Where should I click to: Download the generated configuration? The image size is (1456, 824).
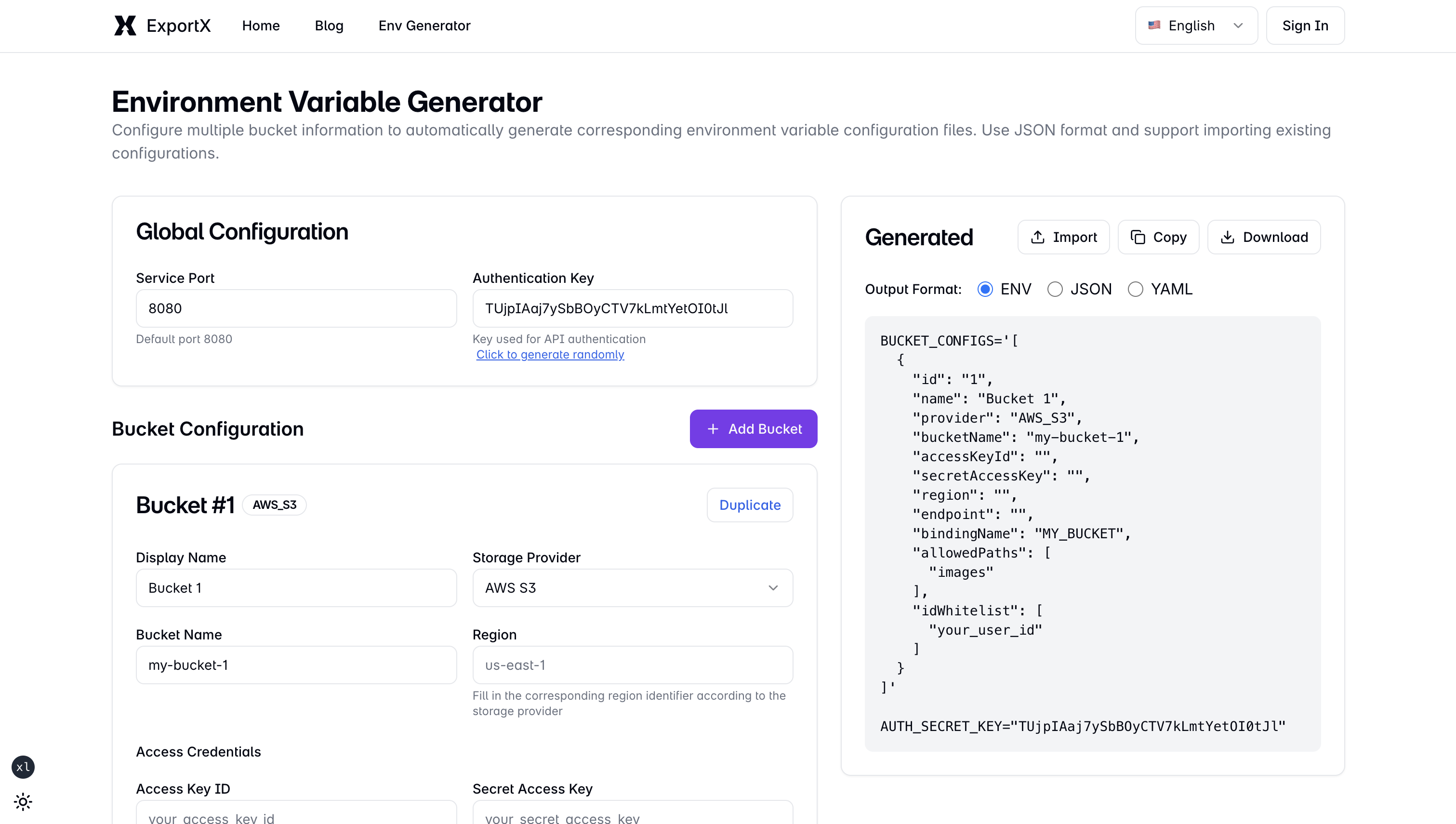click(x=1264, y=237)
